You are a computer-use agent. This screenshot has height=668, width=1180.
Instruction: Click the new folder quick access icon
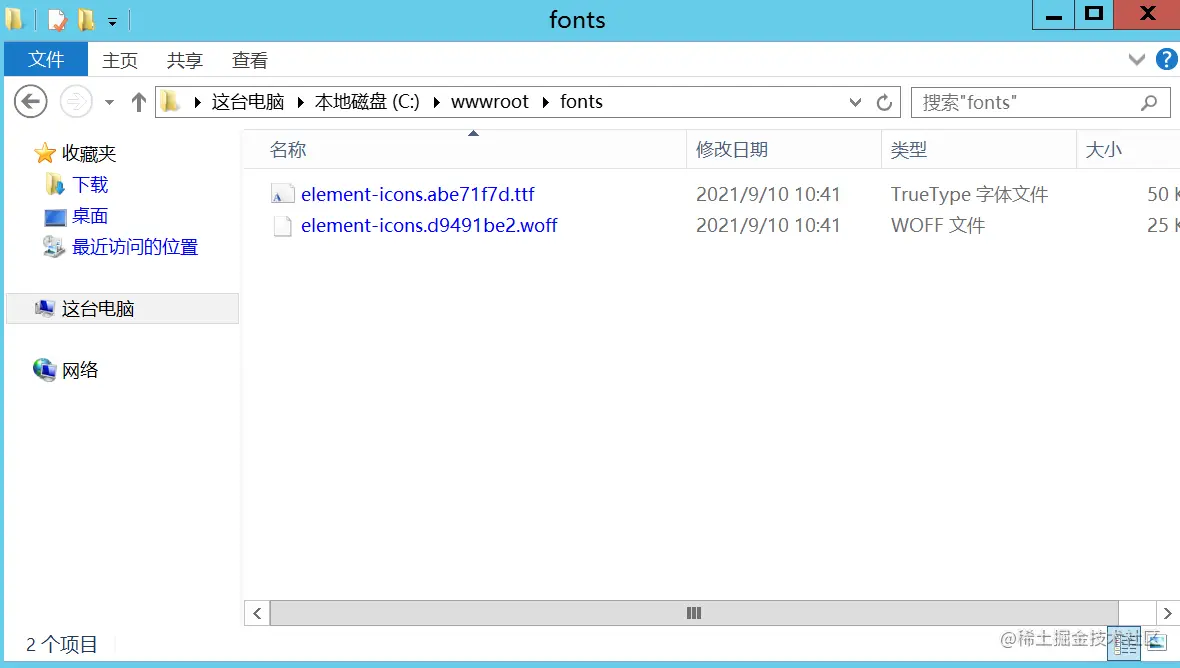coord(86,20)
